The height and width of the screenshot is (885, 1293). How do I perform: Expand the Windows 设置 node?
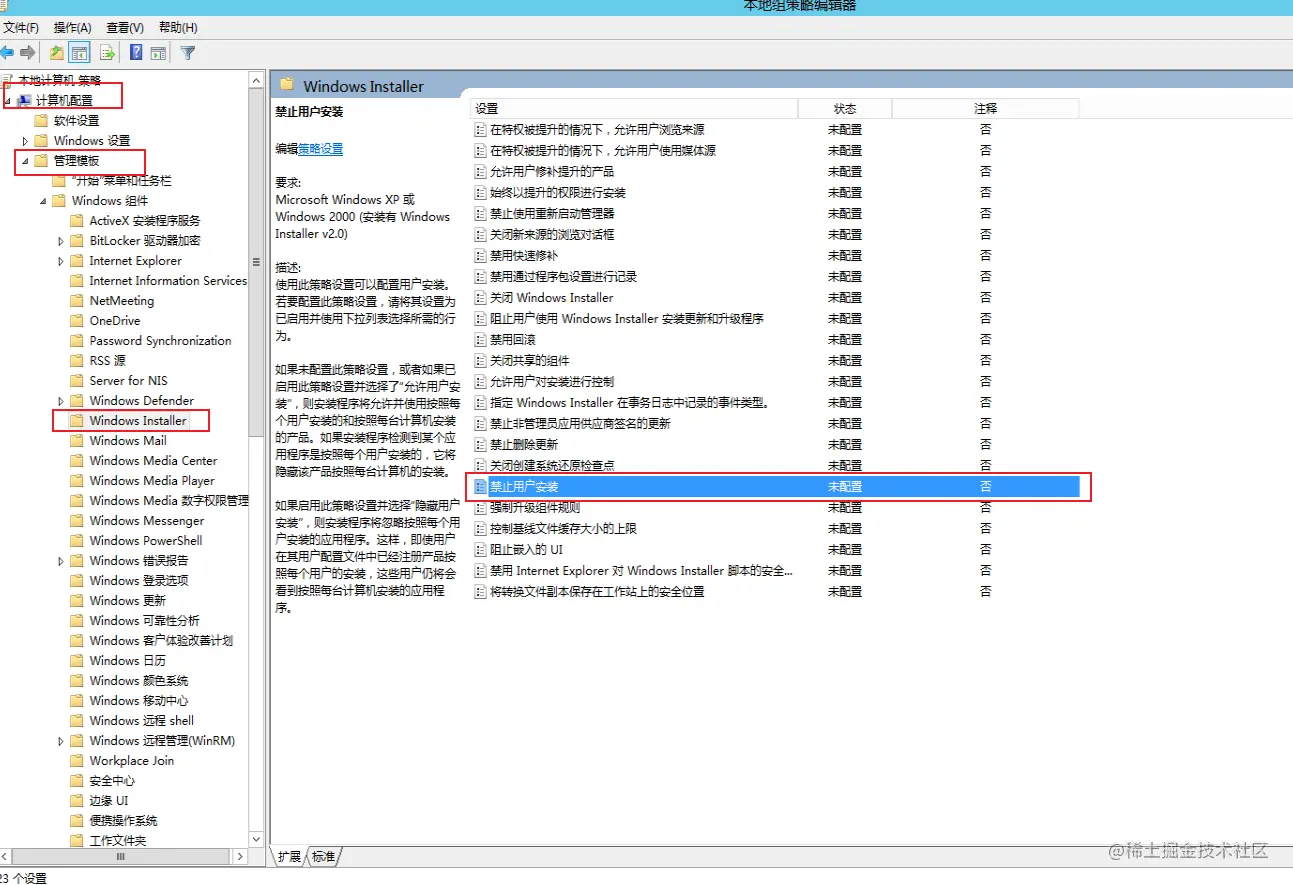tap(25, 141)
